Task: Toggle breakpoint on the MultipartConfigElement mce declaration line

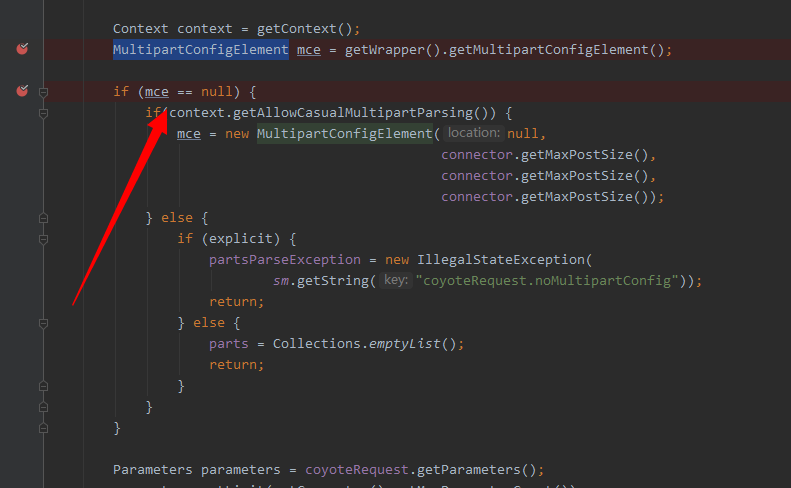Action: 22,48
